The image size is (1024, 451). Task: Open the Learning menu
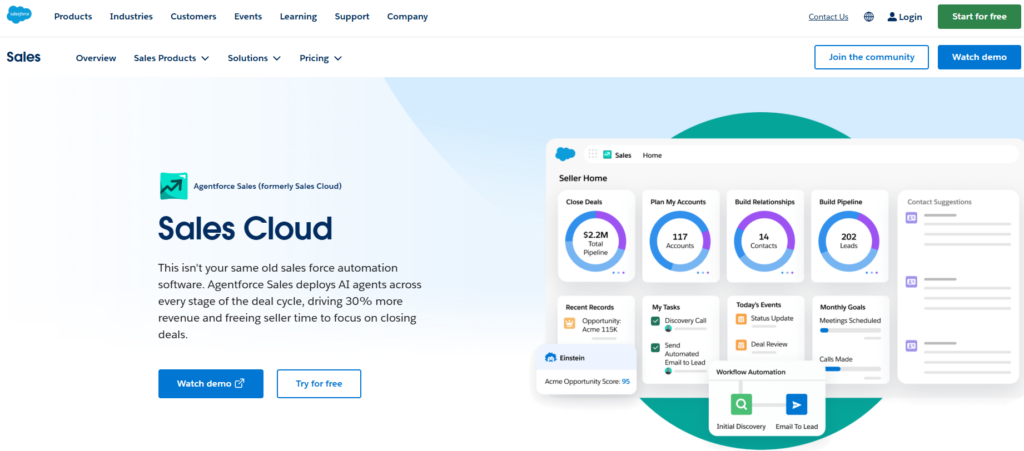(x=298, y=16)
